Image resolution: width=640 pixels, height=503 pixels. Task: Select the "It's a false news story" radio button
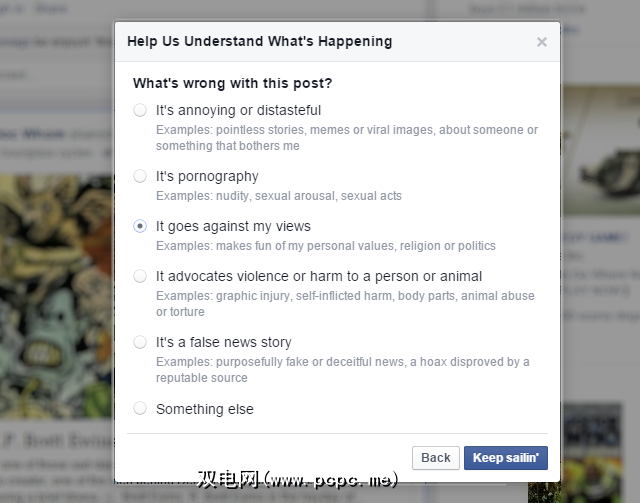(140, 342)
